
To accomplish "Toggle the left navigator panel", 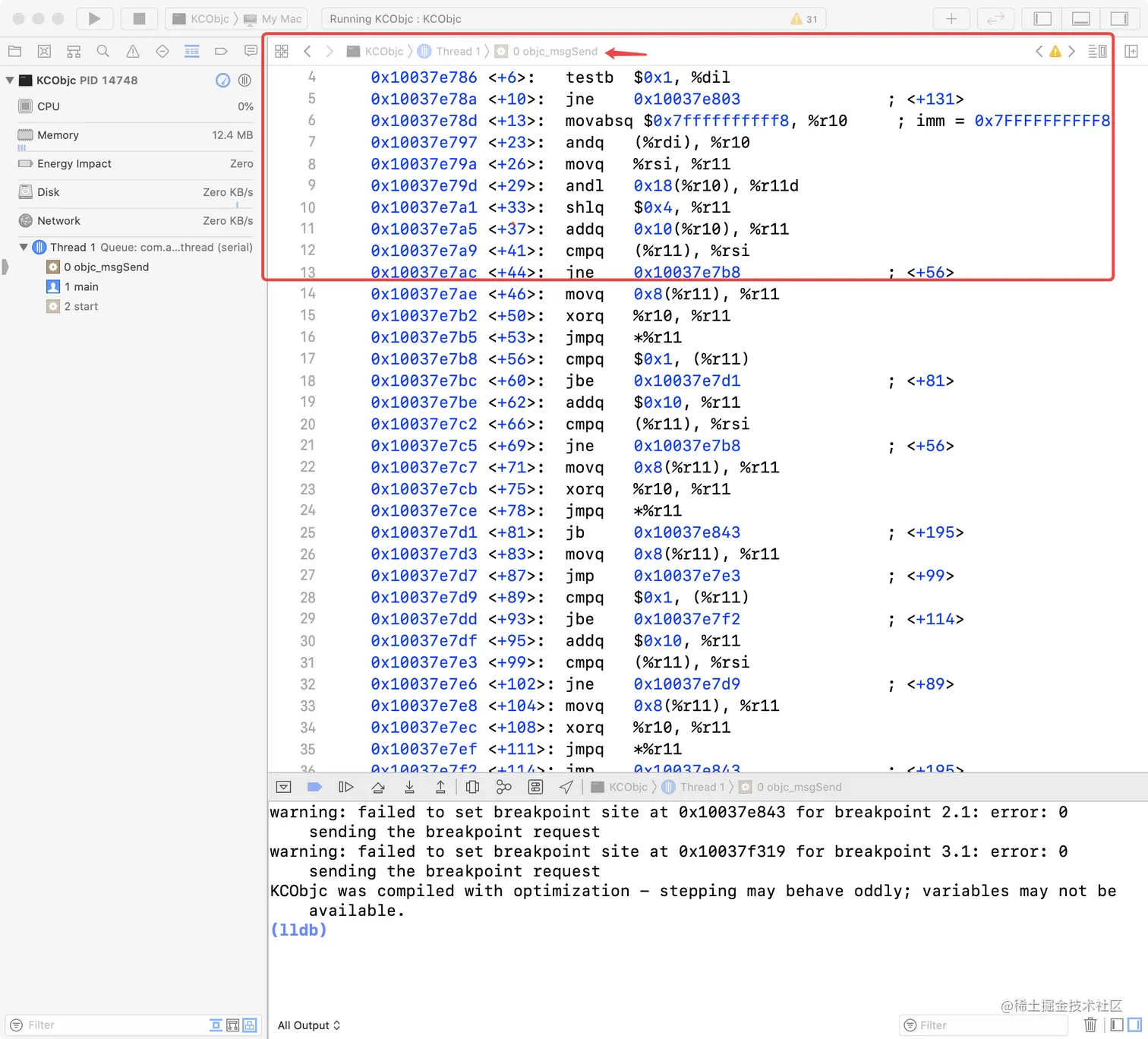I will click(x=1043, y=18).
